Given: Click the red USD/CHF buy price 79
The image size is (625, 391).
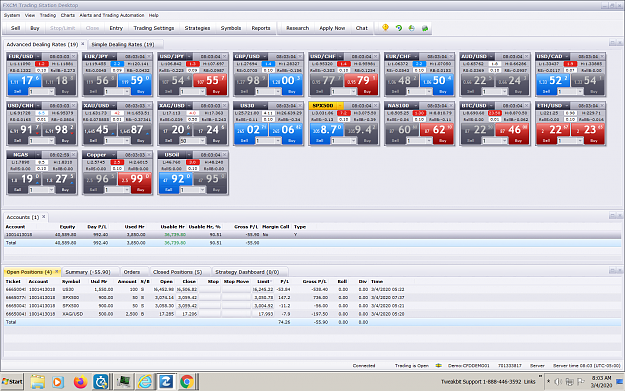Looking at the screenshot, I should [x=361, y=81].
